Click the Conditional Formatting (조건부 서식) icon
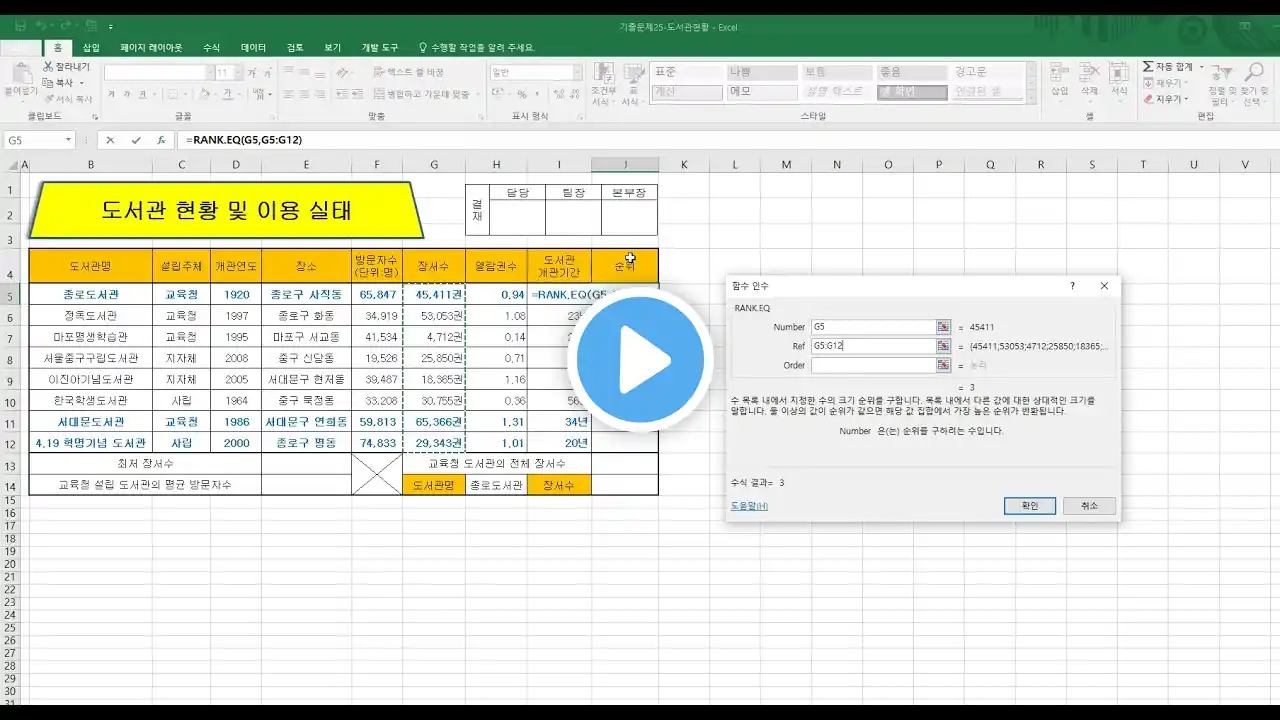 pyautogui.click(x=604, y=73)
